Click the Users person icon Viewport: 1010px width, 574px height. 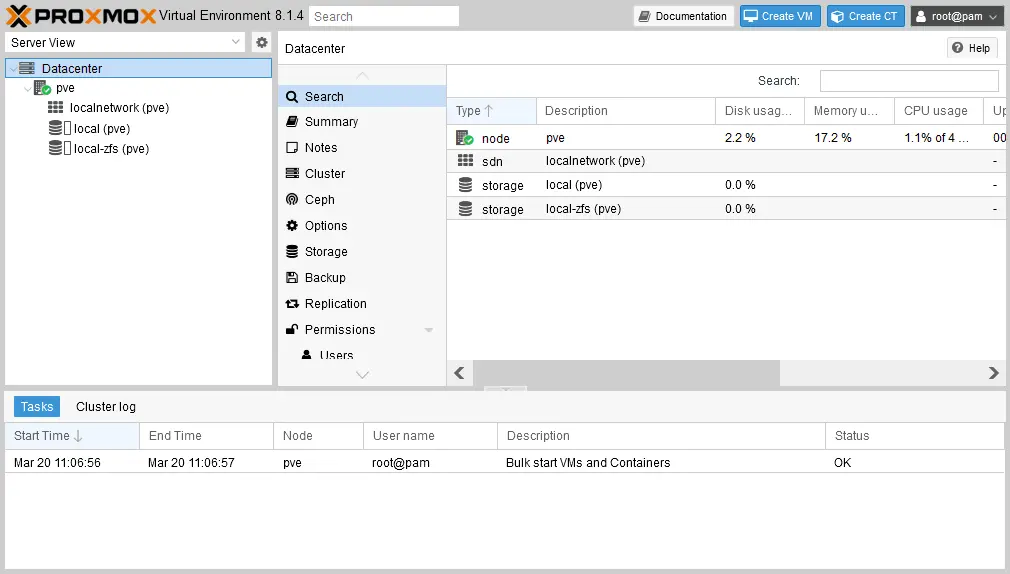coord(307,354)
